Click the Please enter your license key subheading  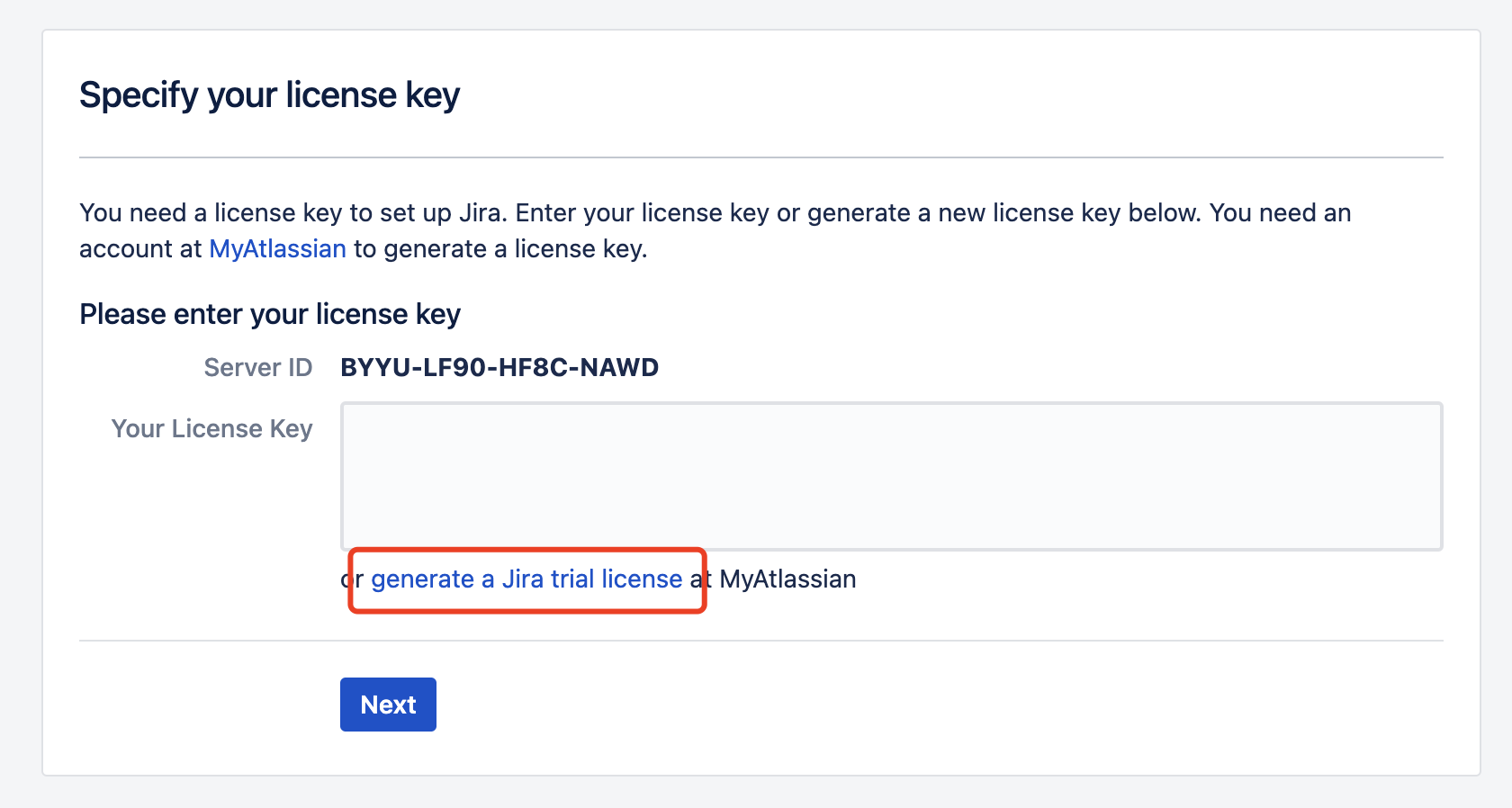pos(270,315)
